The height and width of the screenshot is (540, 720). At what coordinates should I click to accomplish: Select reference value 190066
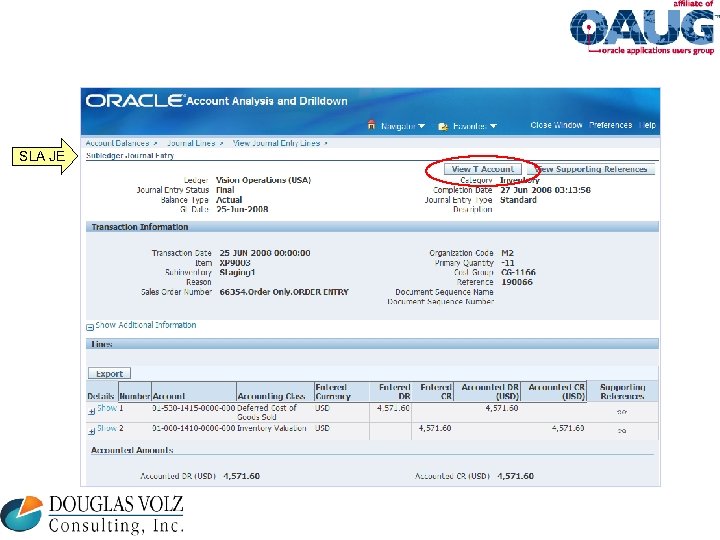517,282
